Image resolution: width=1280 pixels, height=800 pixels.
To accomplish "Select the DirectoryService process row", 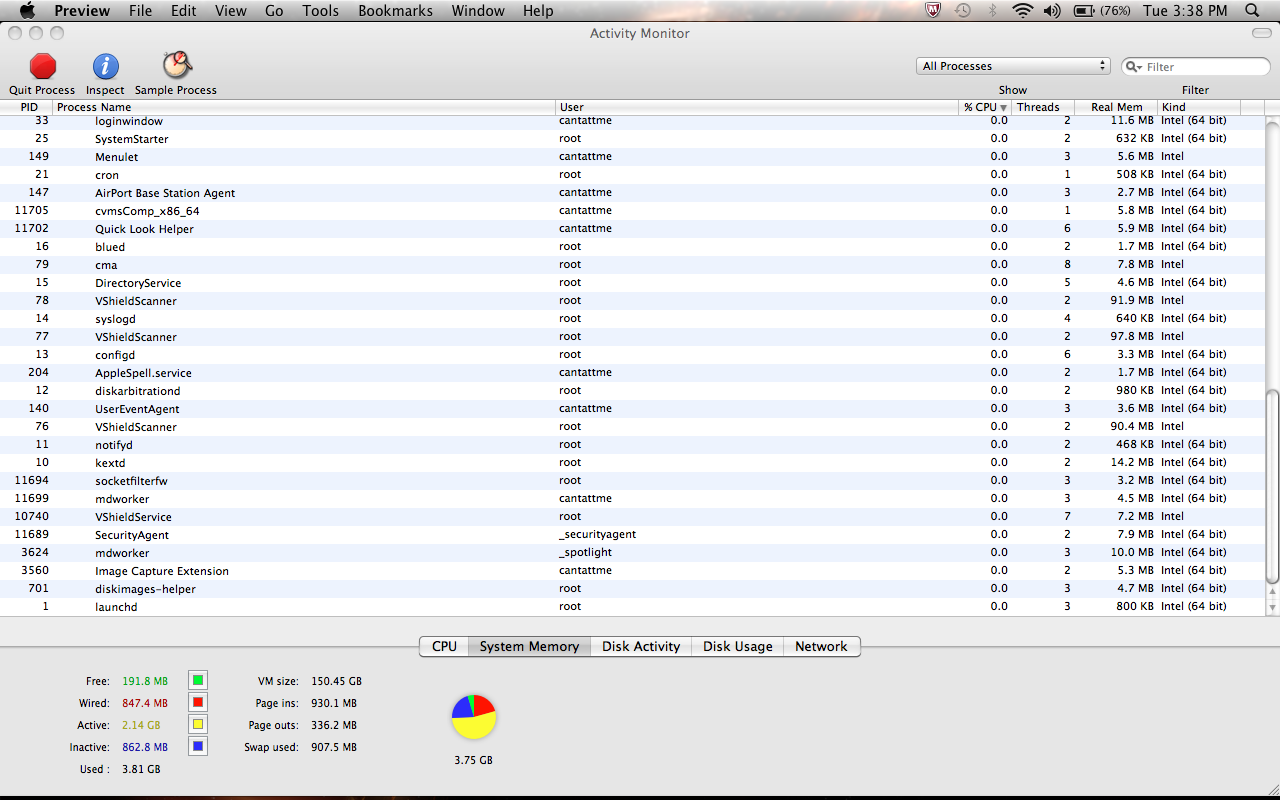I will pos(633,283).
